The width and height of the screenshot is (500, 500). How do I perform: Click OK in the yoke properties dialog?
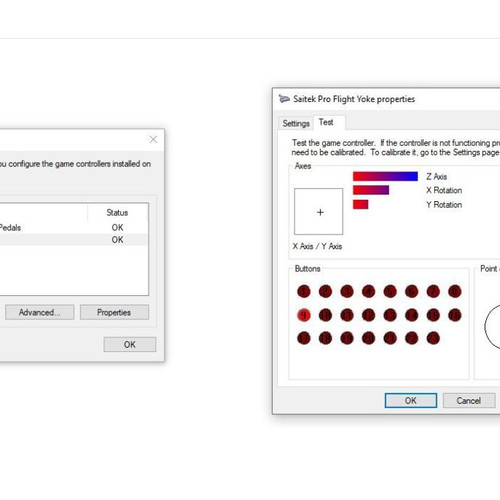click(x=411, y=400)
